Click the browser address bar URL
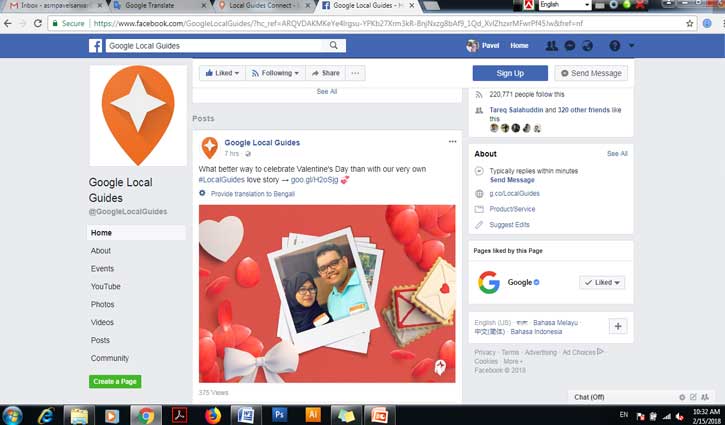Image resolution: width=725 pixels, height=425 pixels. 338,23
